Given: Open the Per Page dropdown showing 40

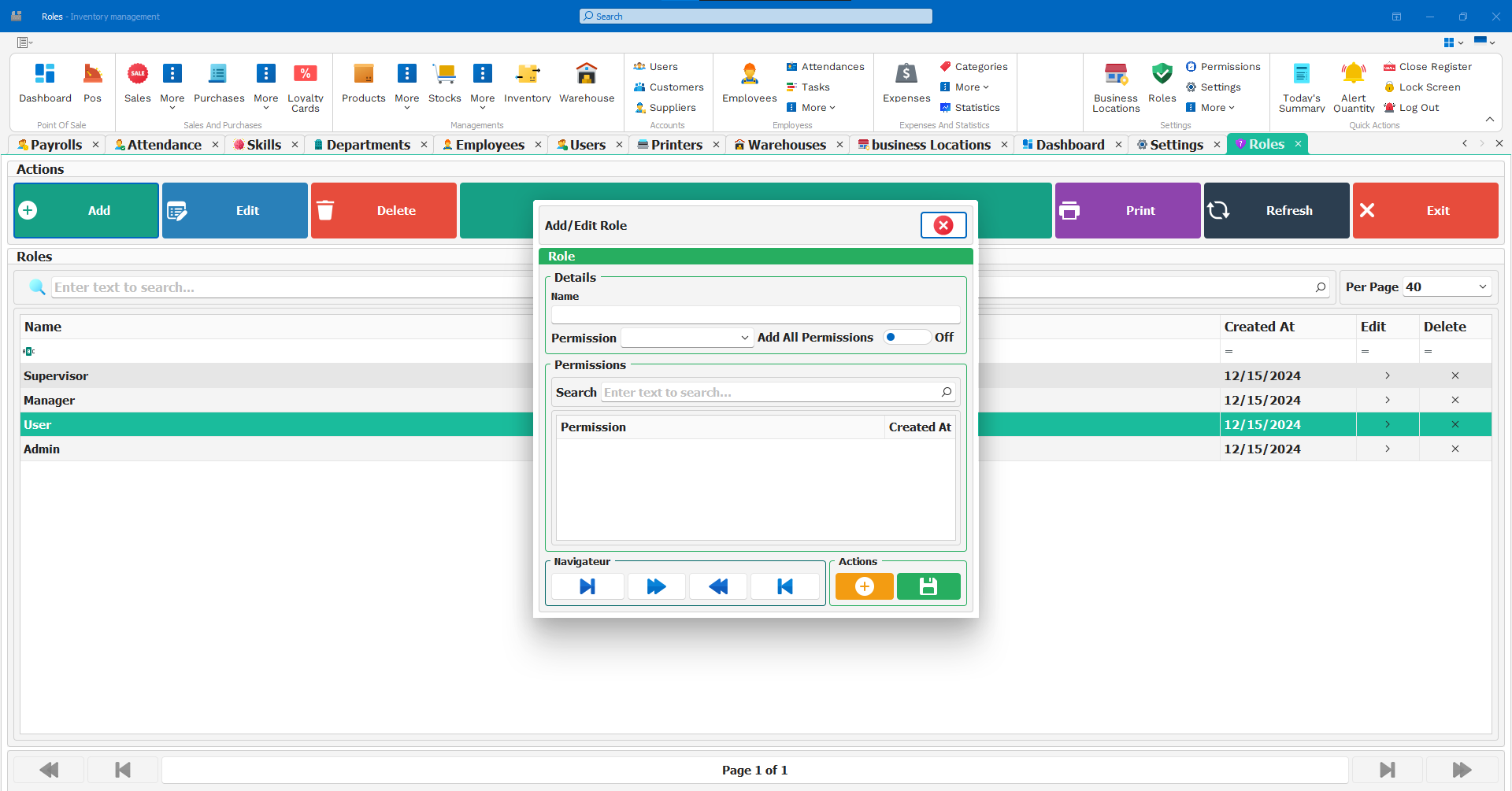Looking at the screenshot, I should 1446,286.
